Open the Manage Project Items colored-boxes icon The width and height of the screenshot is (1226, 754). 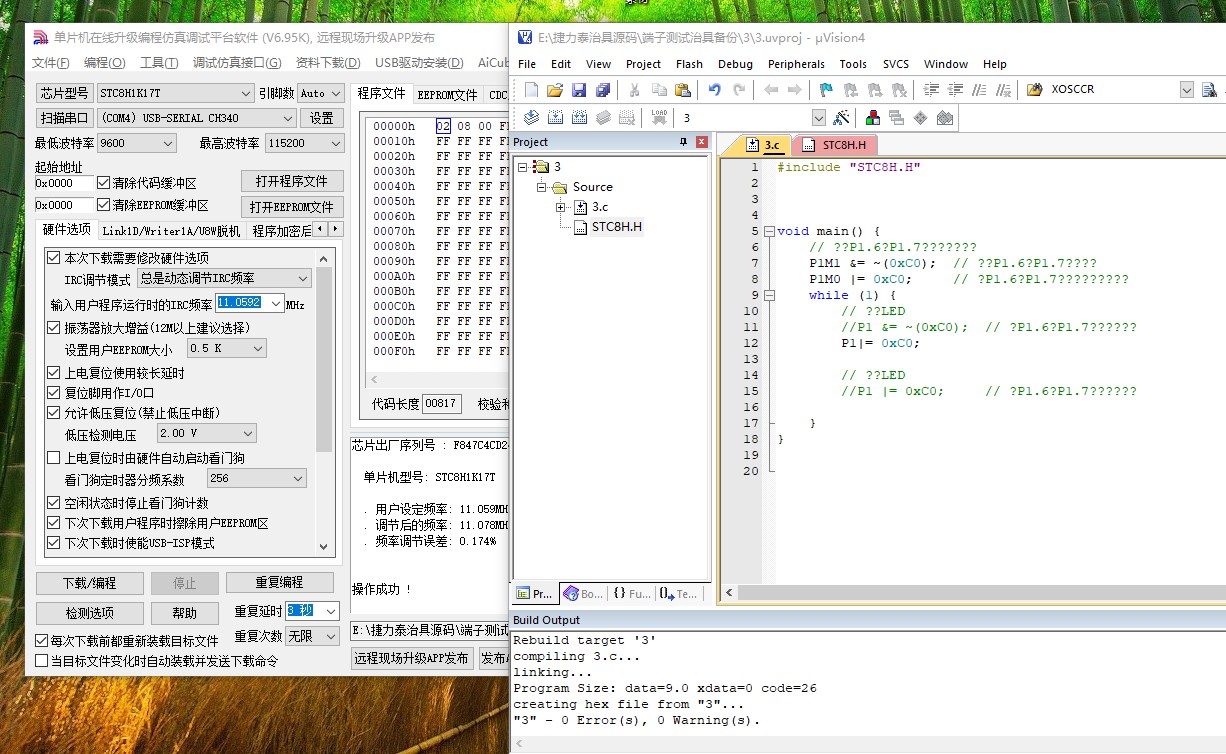tap(873, 118)
